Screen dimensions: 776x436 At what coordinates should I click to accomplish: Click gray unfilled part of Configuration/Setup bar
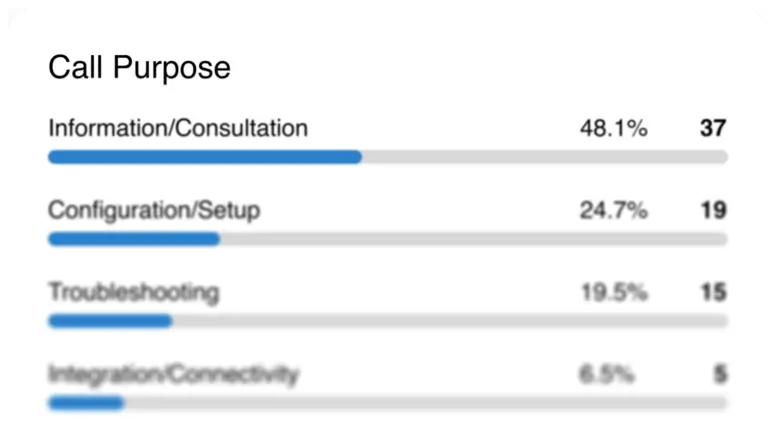click(473, 239)
